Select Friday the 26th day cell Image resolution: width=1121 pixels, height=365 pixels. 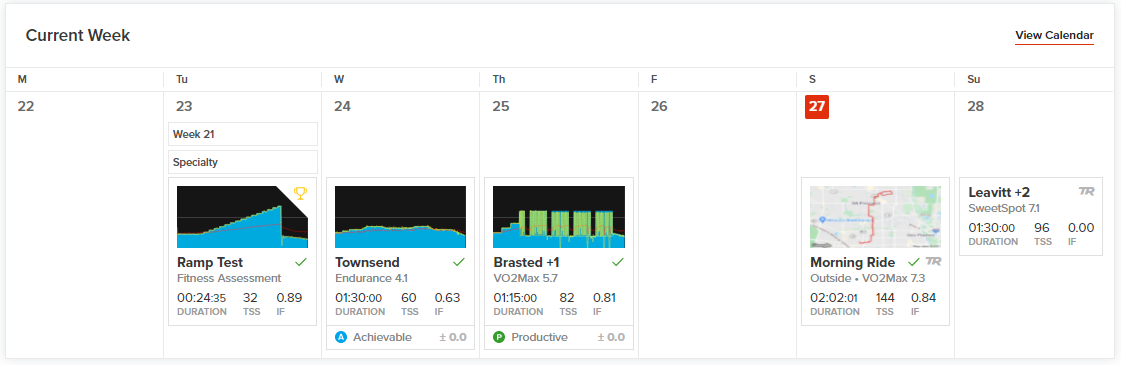717,224
